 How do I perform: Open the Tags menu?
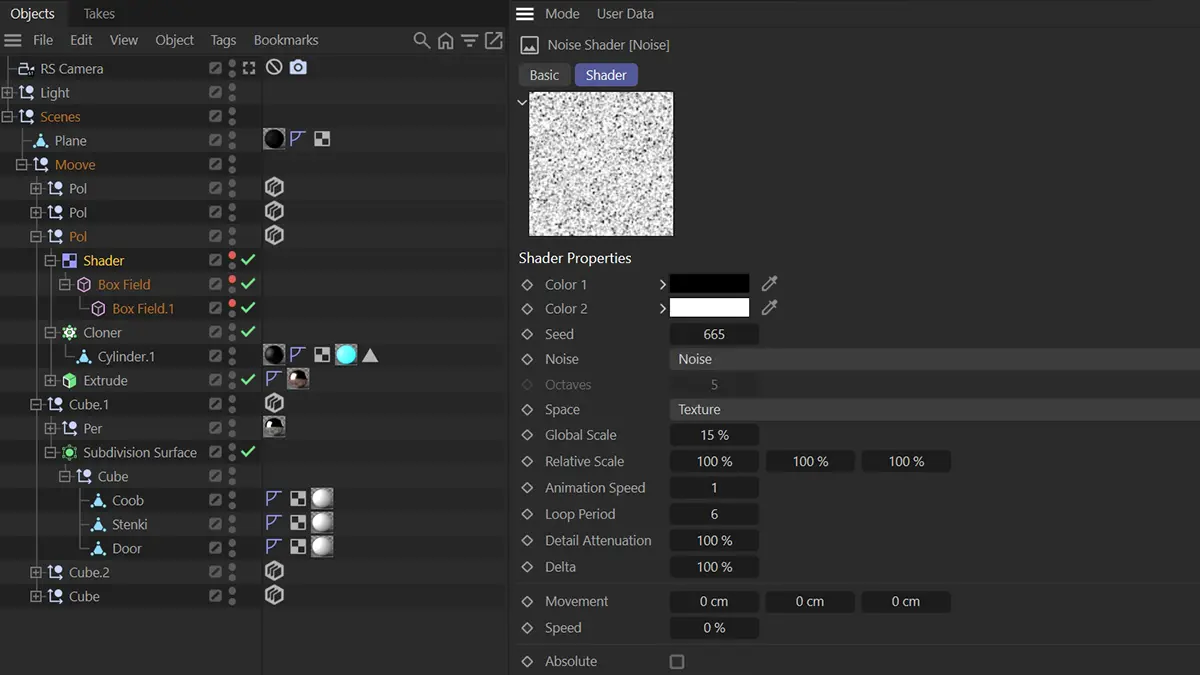[x=223, y=40]
